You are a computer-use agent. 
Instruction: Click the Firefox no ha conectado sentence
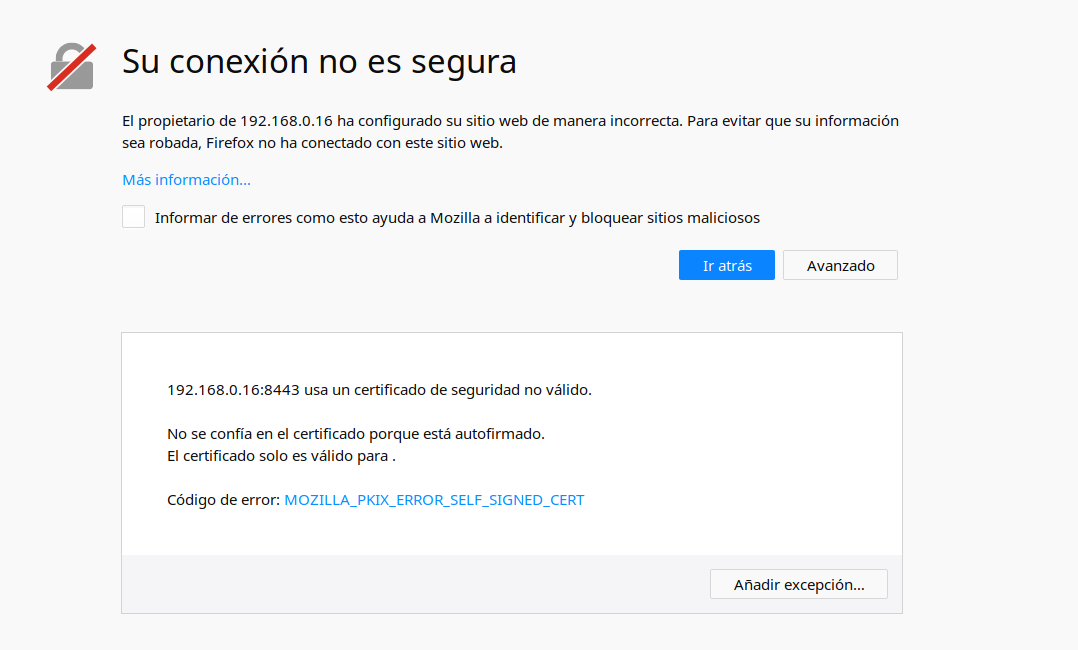[x=354, y=143]
